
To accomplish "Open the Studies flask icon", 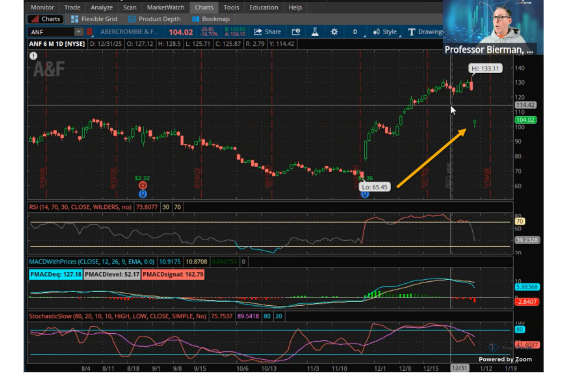I will tap(315, 32).
